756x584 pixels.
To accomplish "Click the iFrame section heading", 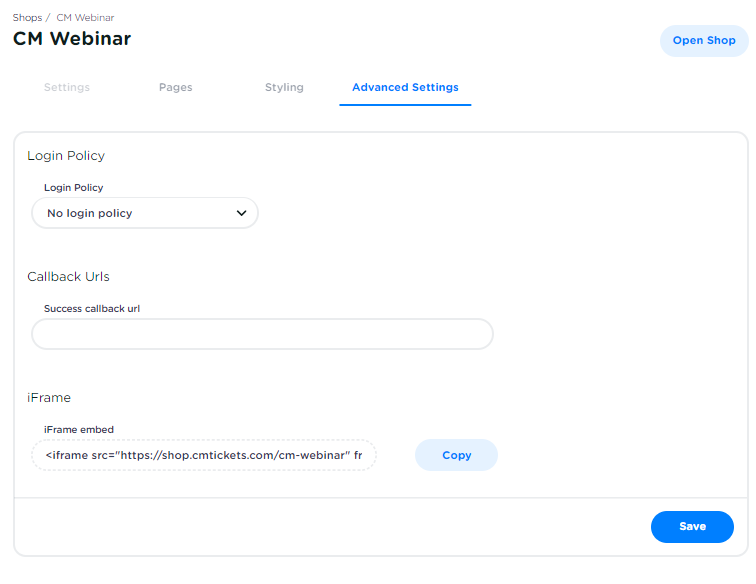I will coord(49,397).
